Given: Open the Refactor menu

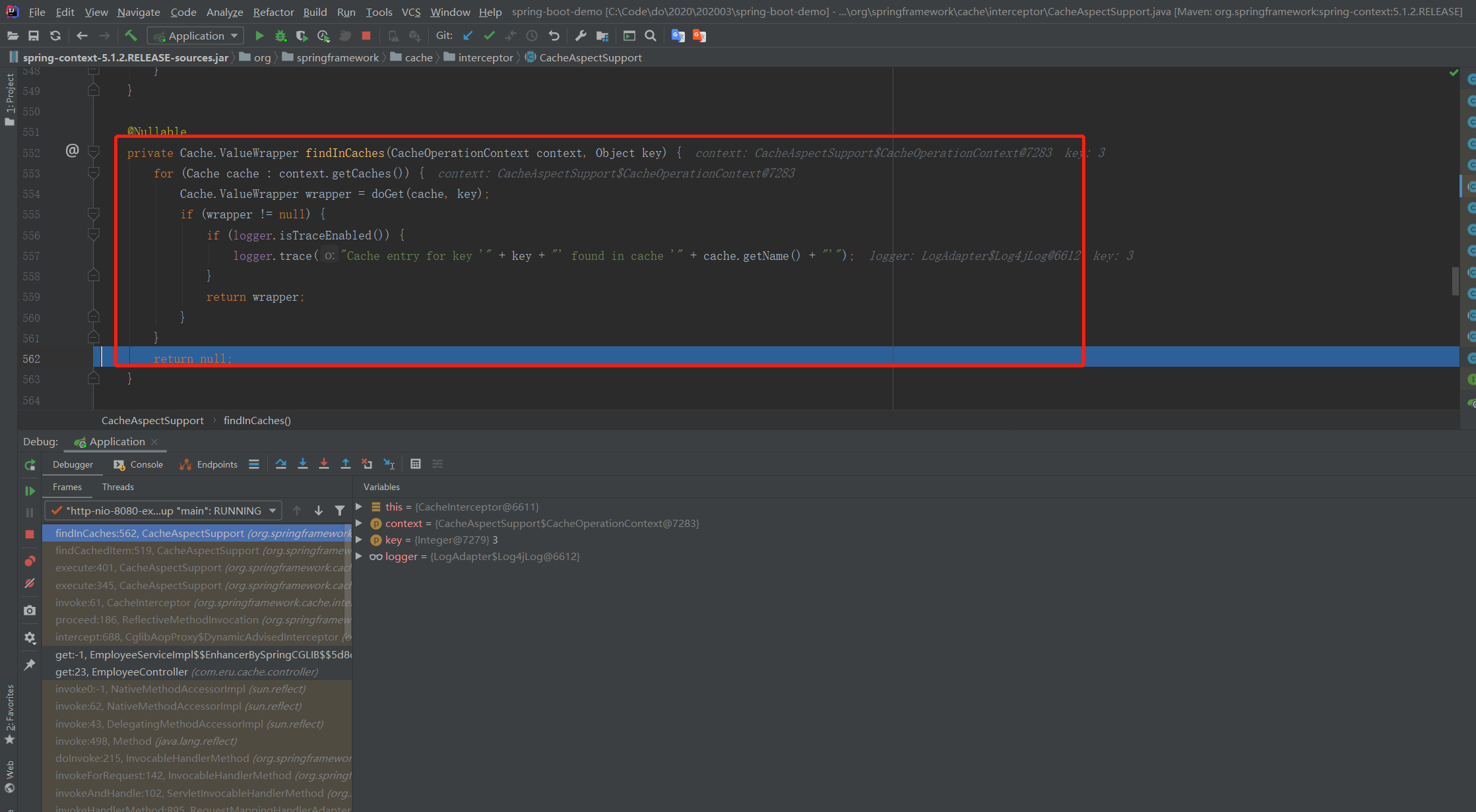Looking at the screenshot, I should (x=273, y=12).
